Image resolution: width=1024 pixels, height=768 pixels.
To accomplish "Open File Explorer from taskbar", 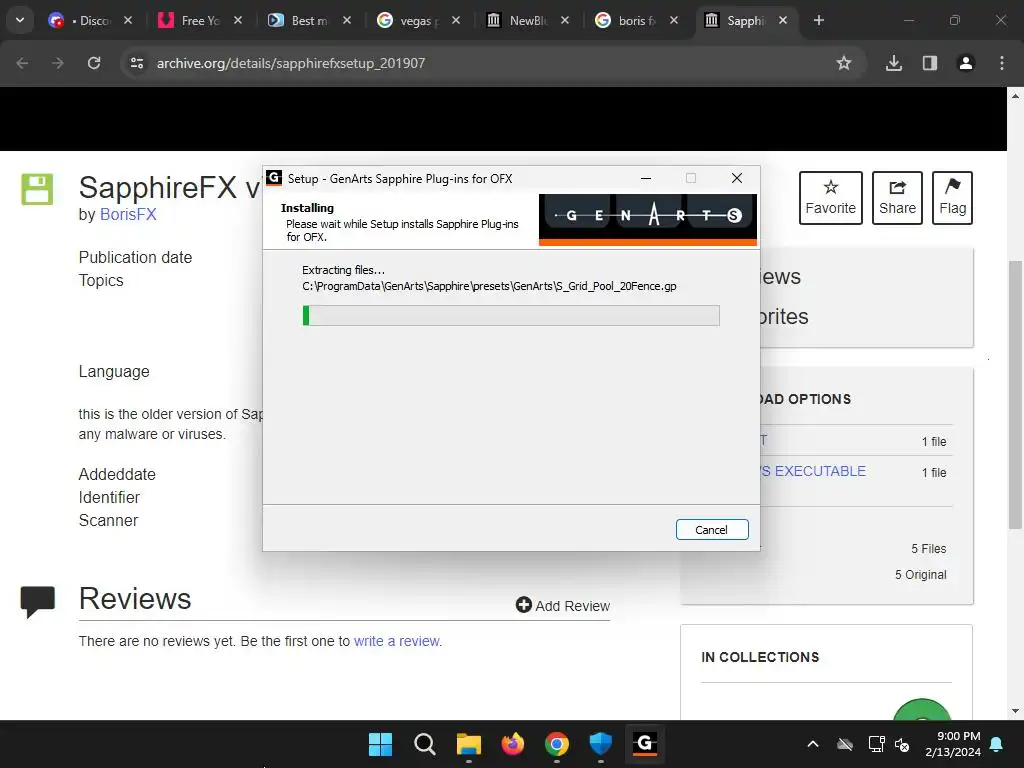I will coord(468,744).
